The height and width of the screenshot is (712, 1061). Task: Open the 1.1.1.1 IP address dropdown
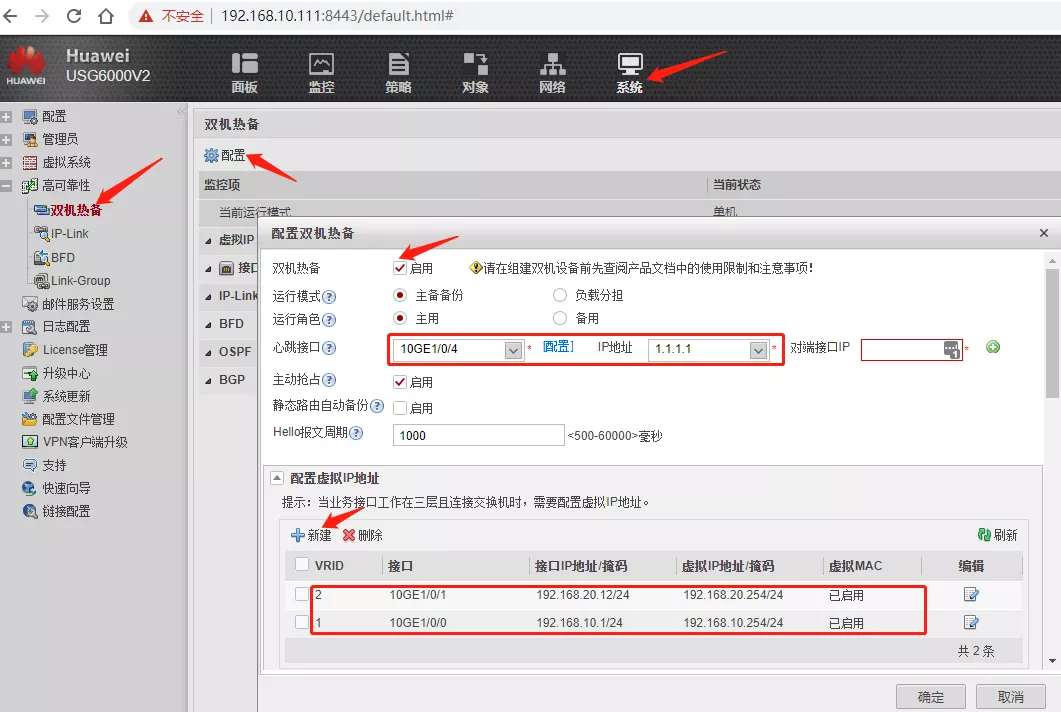point(758,350)
